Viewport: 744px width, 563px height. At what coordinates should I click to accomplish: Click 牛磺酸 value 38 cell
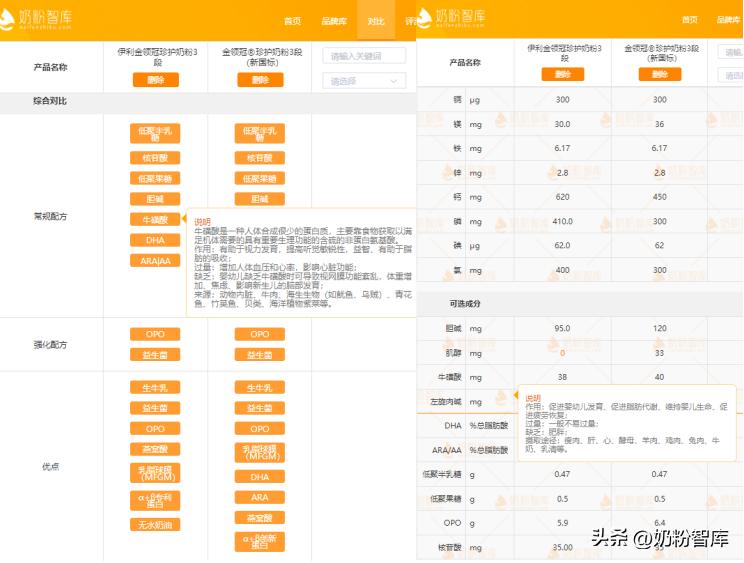(x=563, y=377)
